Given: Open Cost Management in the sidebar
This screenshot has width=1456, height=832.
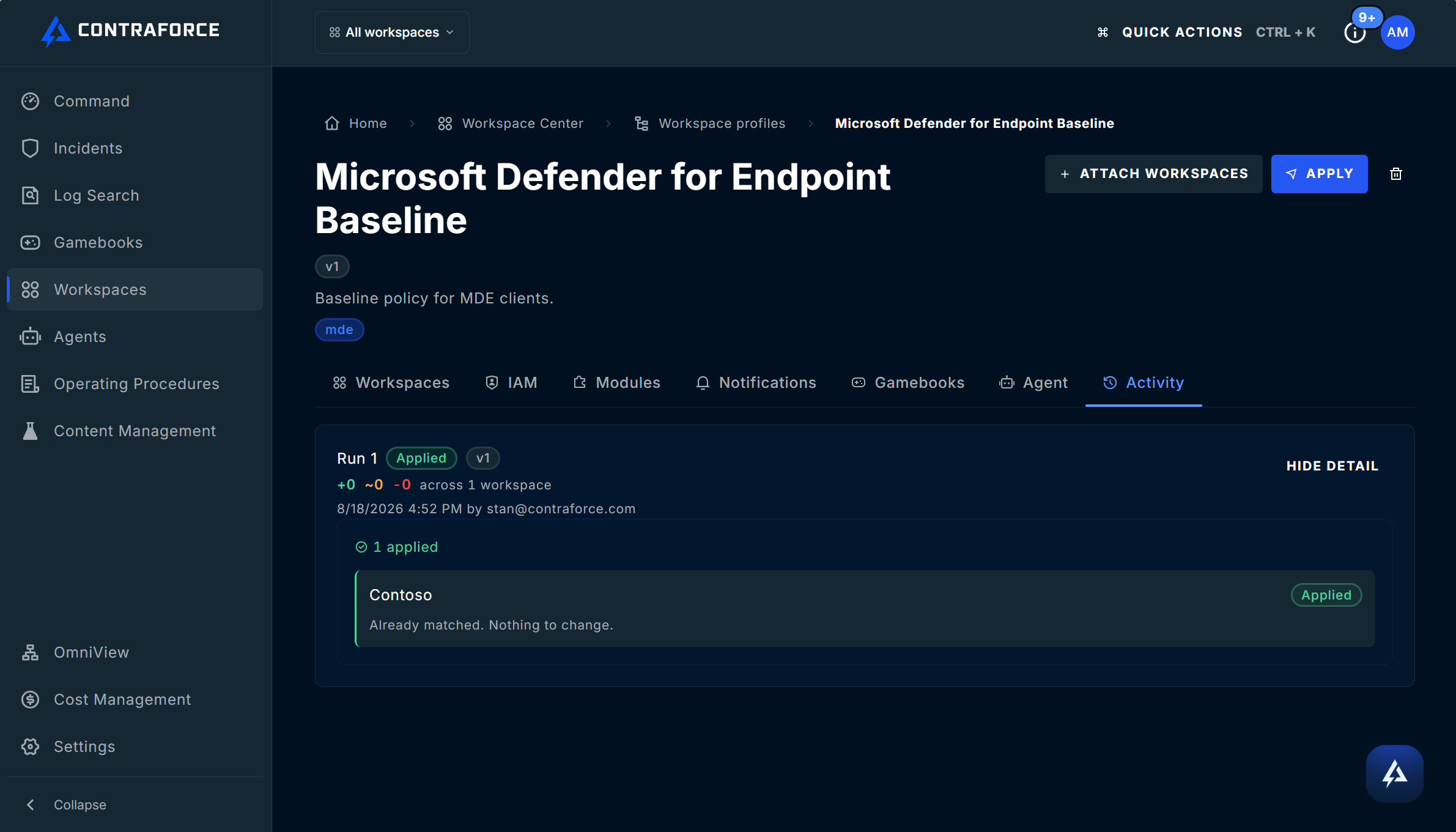Looking at the screenshot, I should coord(135,699).
